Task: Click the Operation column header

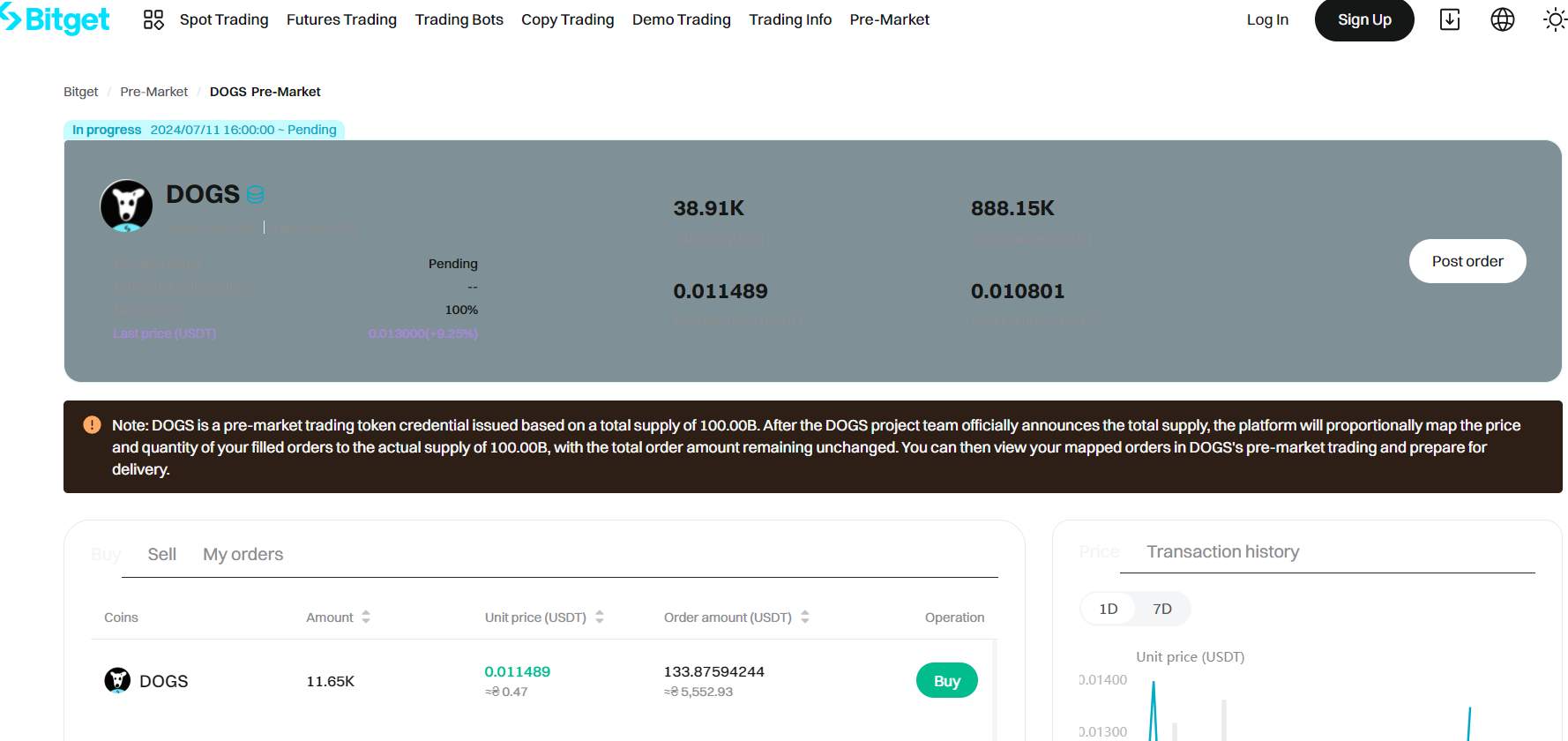Action: (954, 617)
